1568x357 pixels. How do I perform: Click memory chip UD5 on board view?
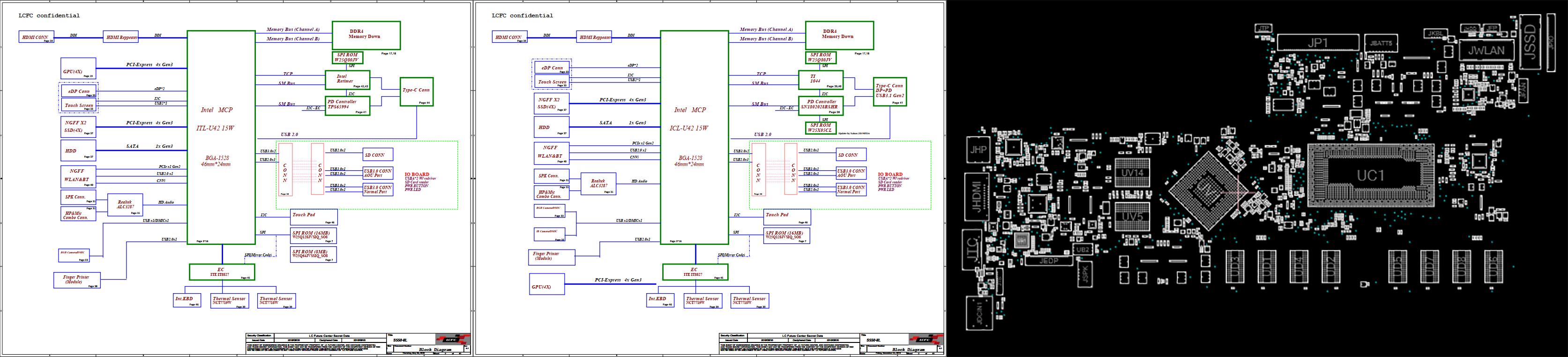(x=1397, y=266)
